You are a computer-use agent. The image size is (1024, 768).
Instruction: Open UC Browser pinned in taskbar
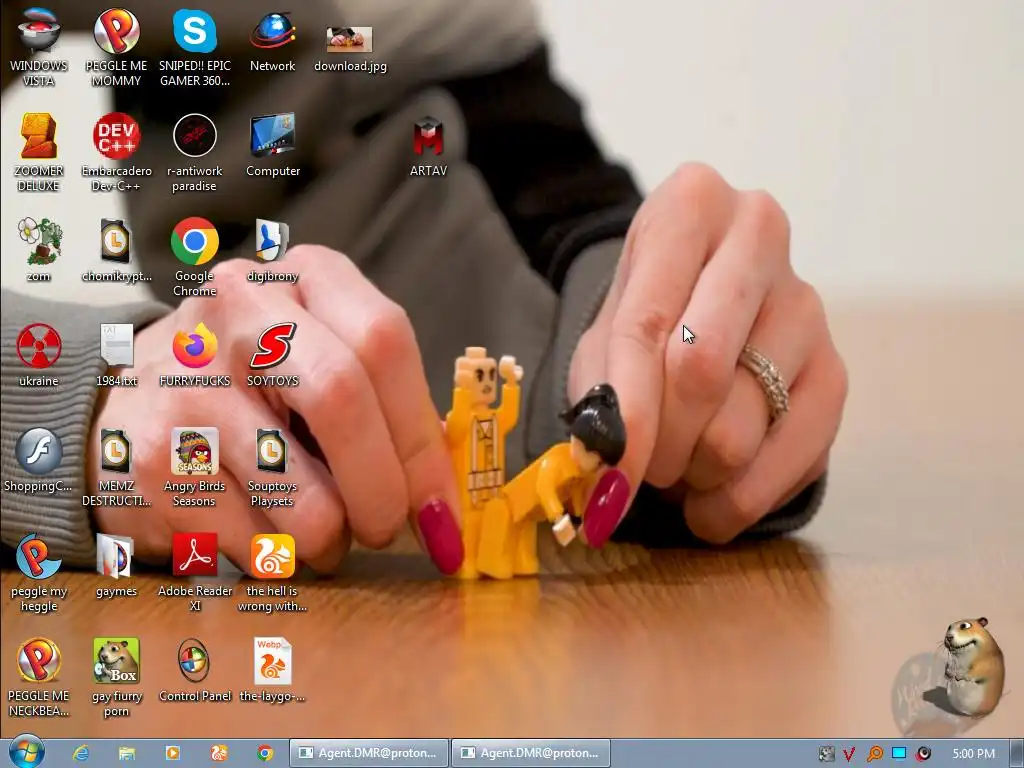[x=219, y=753]
